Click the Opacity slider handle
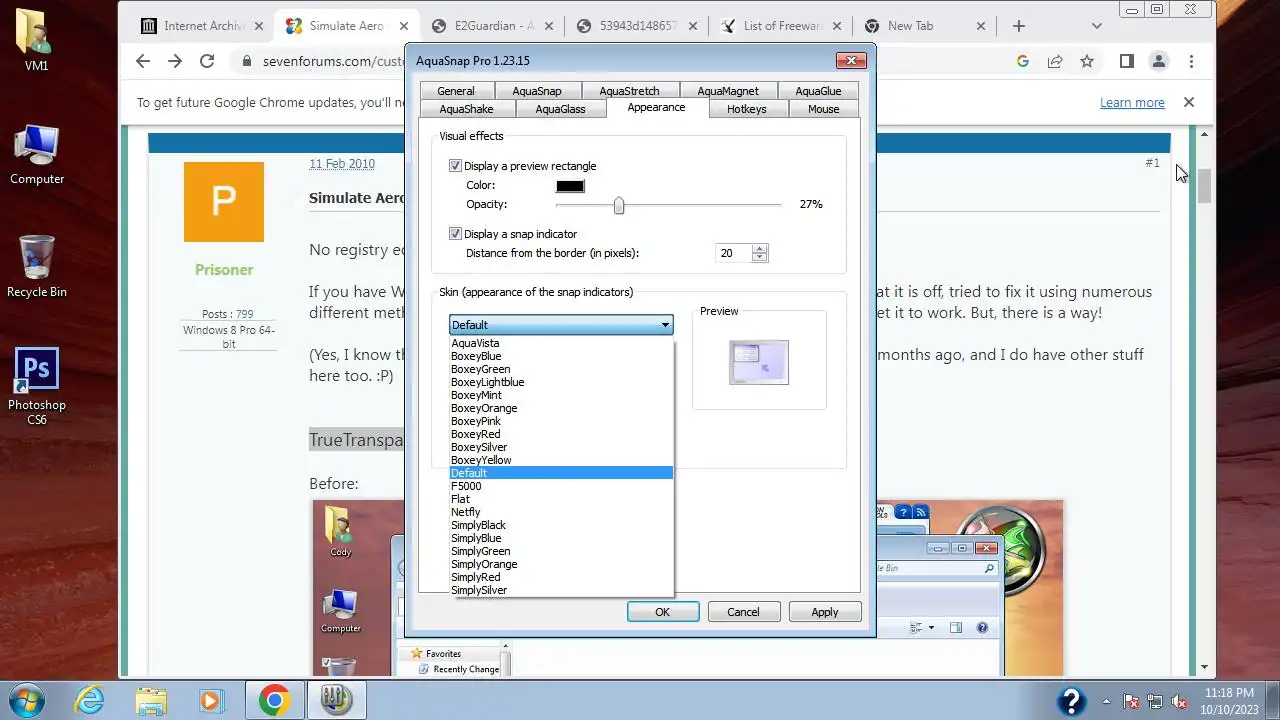The width and height of the screenshot is (1280, 720). (619, 205)
